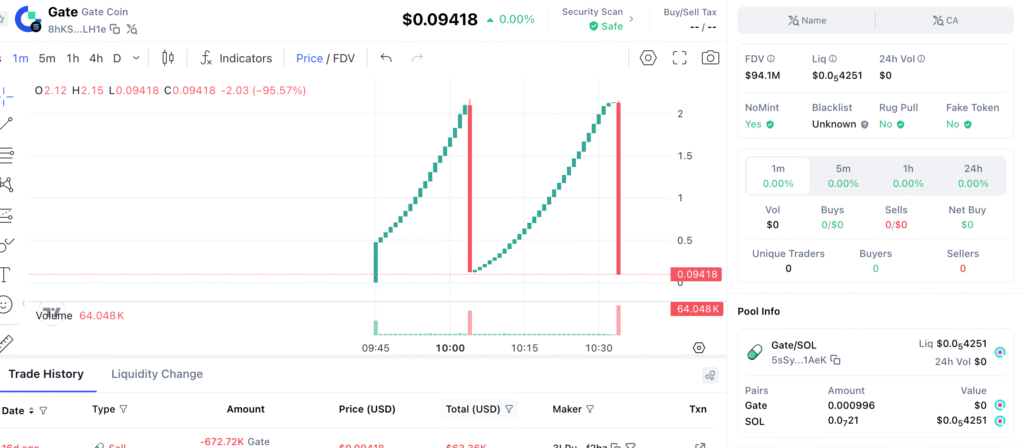Enter fullscreen chart mode
The width and height of the screenshot is (1024, 448).
[x=679, y=58]
